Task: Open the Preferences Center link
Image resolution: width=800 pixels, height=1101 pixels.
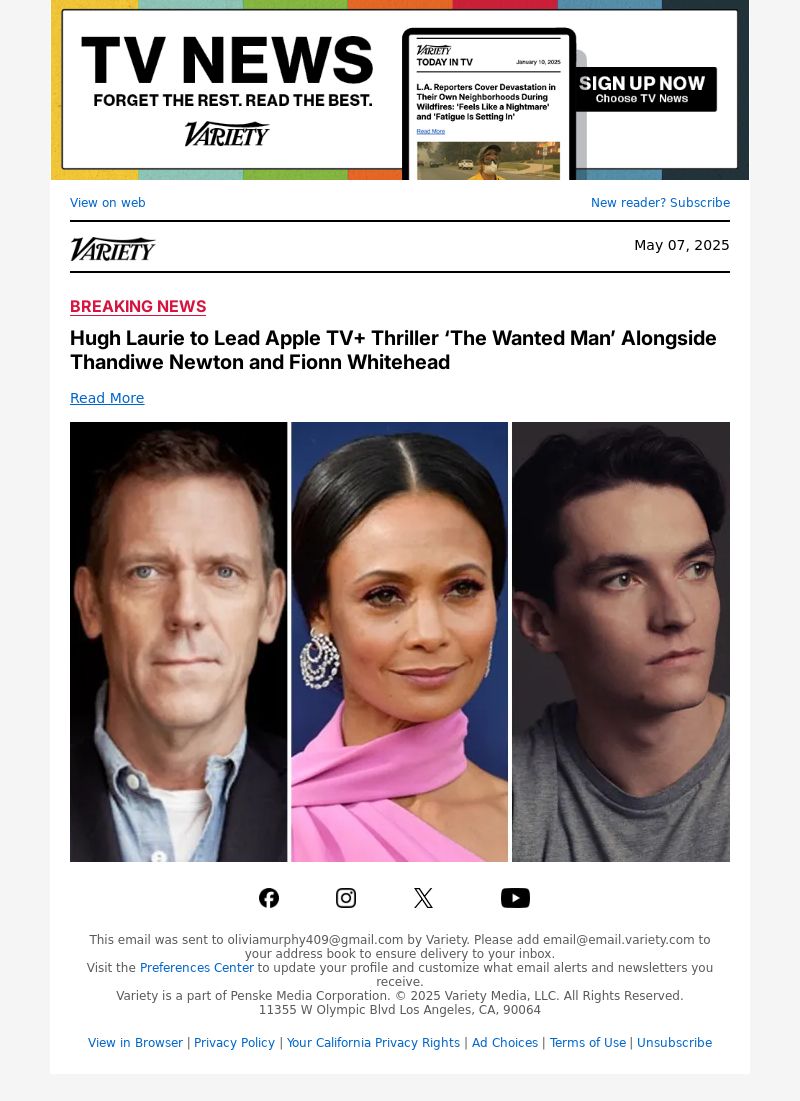Action: pos(197,968)
